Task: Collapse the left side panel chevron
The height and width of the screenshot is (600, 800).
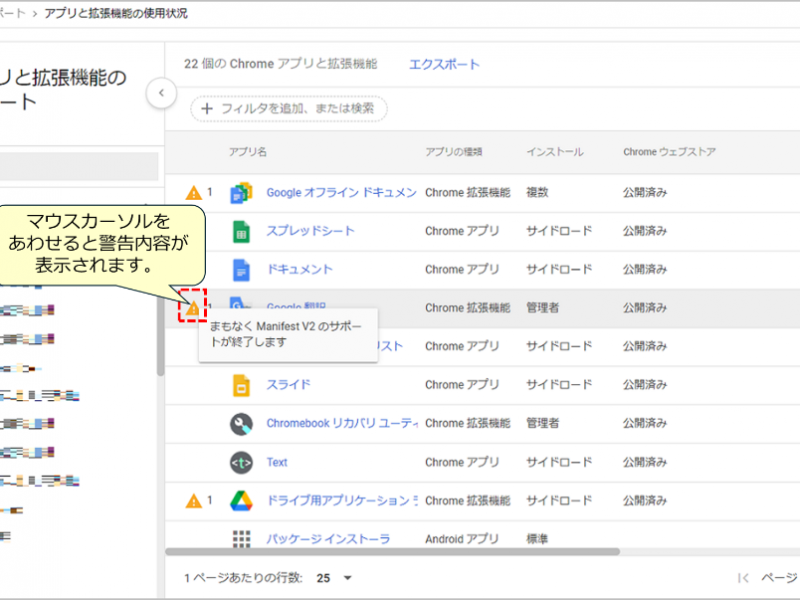Action: point(161,93)
